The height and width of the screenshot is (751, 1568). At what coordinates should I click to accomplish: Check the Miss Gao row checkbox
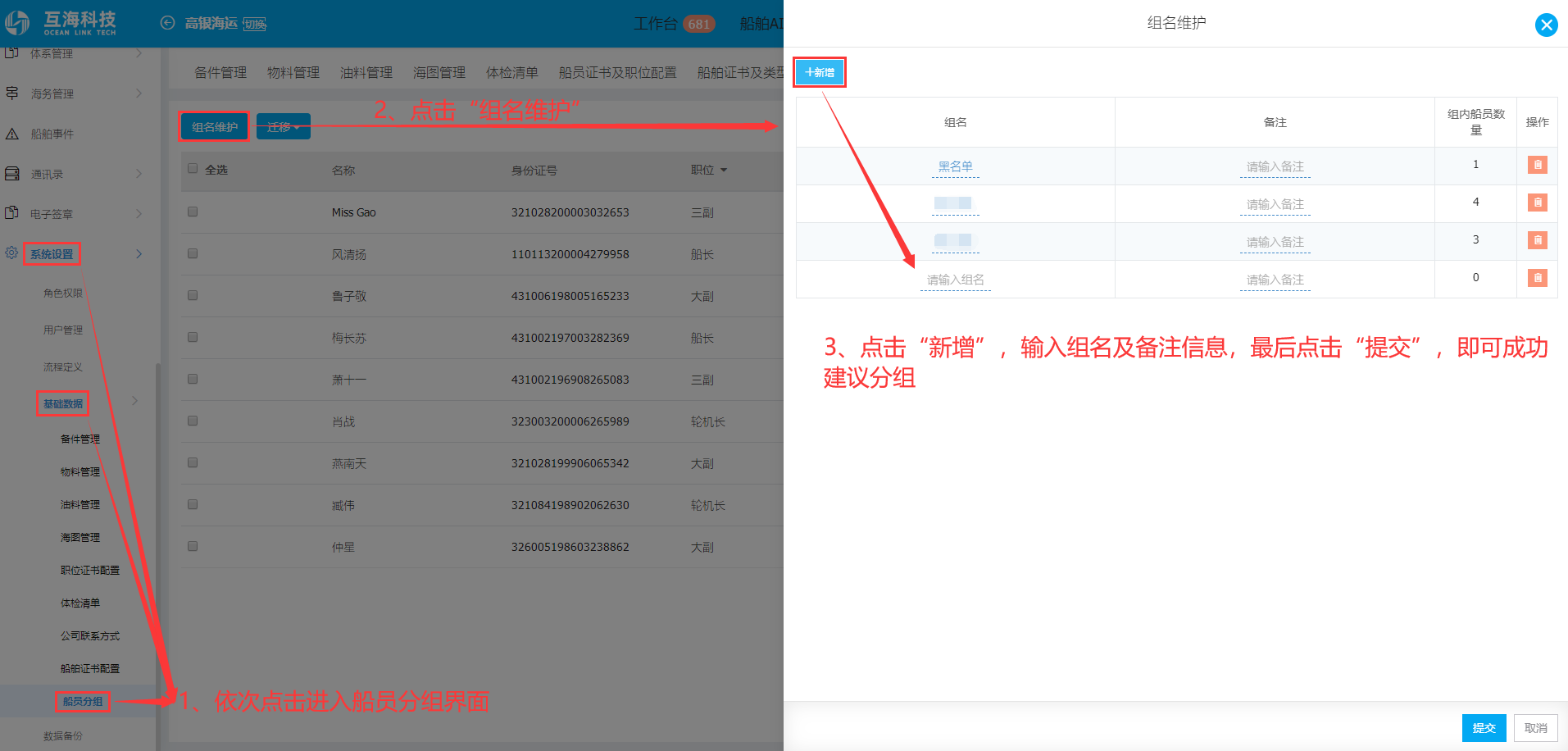coord(193,212)
